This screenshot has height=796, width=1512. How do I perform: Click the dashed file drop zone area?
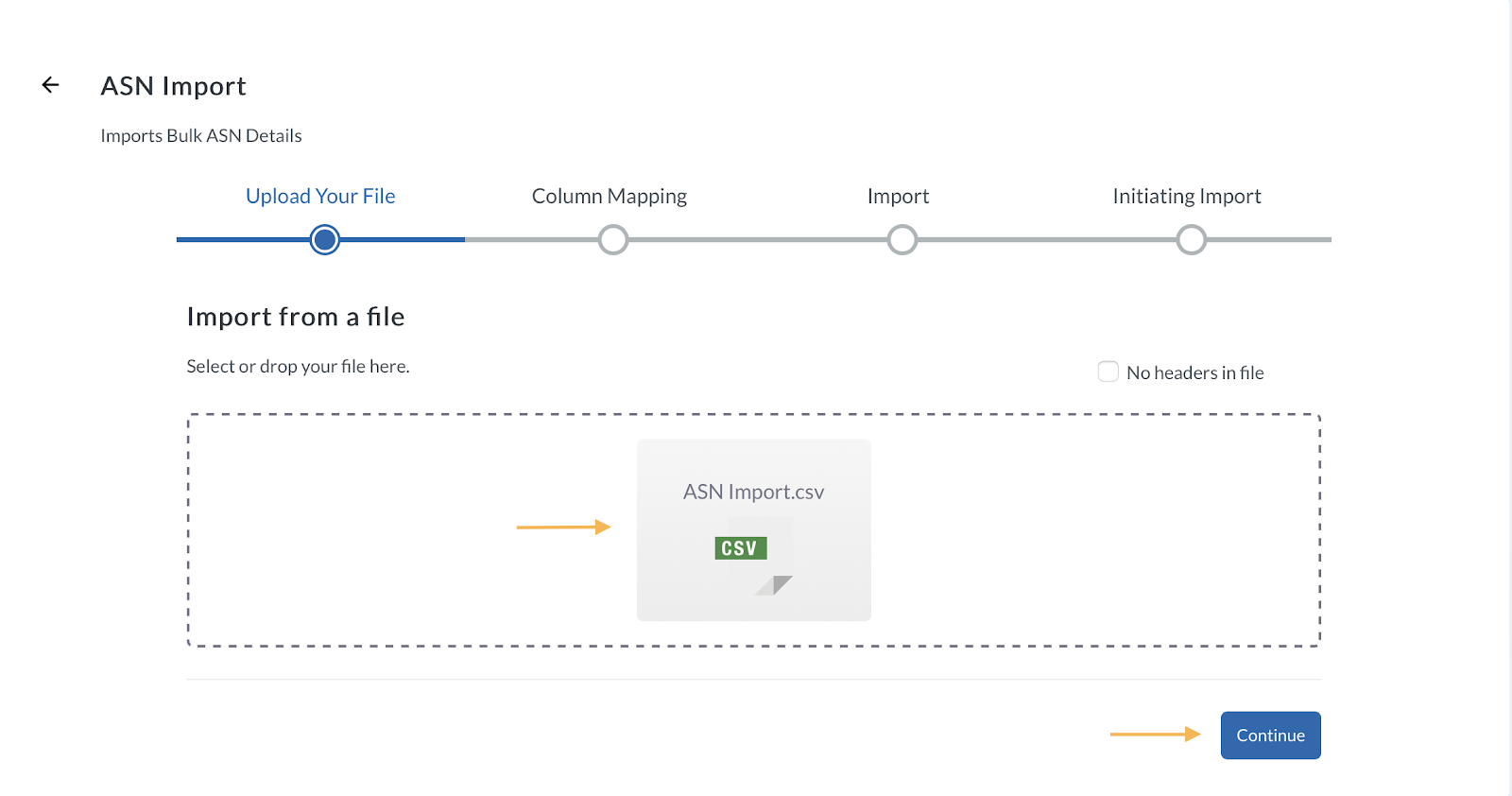(378, 529)
